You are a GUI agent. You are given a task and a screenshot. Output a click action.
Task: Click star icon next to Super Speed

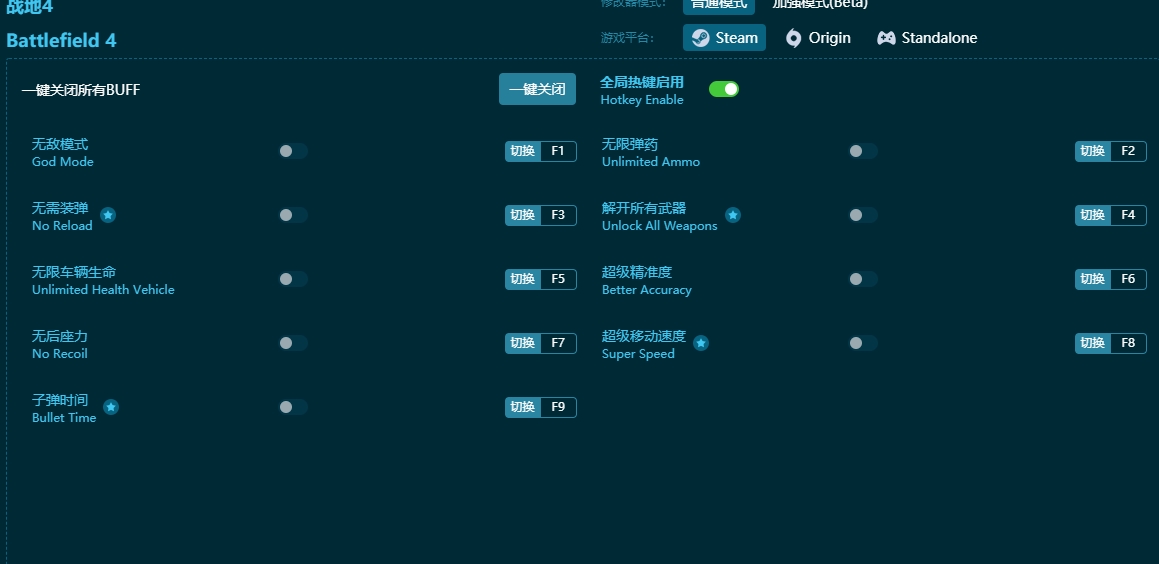pyautogui.click(x=701, y=343)
